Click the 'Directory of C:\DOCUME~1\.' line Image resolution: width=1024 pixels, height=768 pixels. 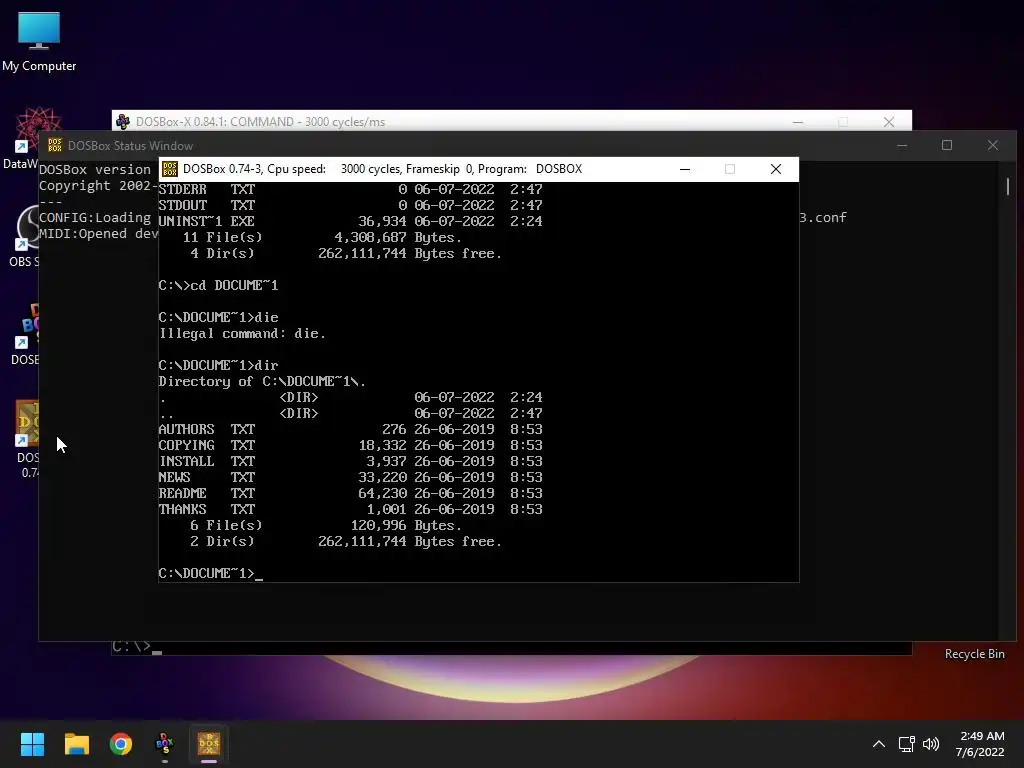[x=262, y=381]
